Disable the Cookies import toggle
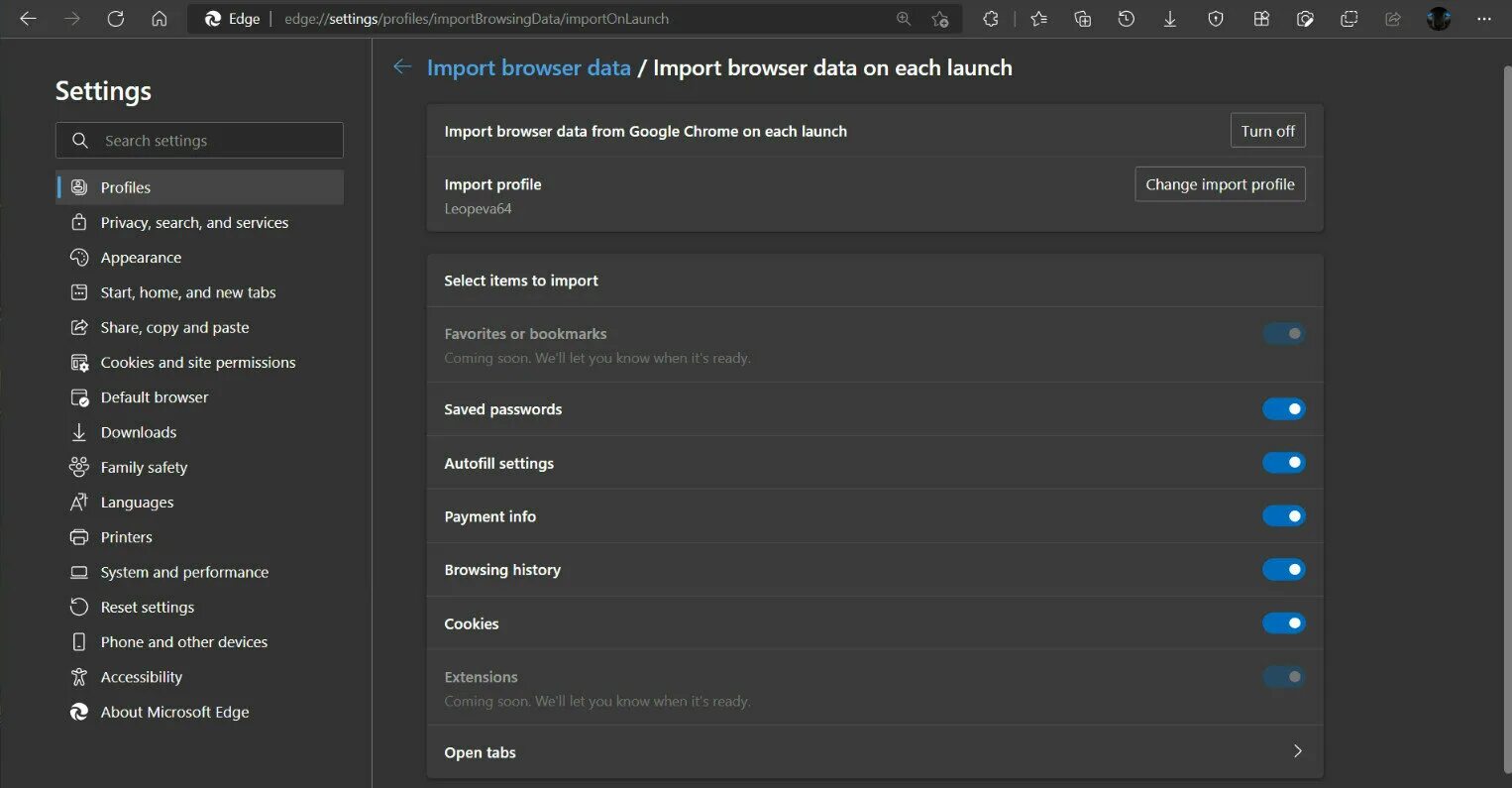This screenshot has height=788, width=1512. click(x=1283, y=623)
